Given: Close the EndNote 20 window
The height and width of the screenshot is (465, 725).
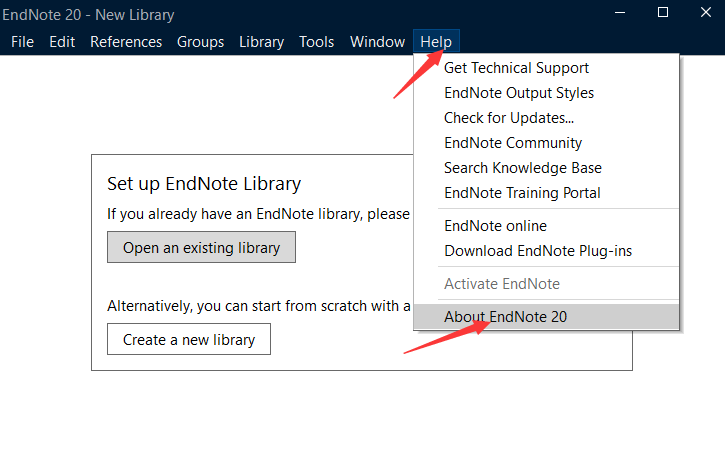Looking at the screenshot, I should [x=706, y=12].
